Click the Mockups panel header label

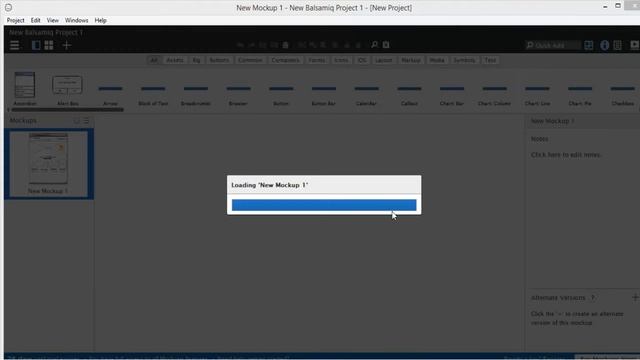pos(23,121)
